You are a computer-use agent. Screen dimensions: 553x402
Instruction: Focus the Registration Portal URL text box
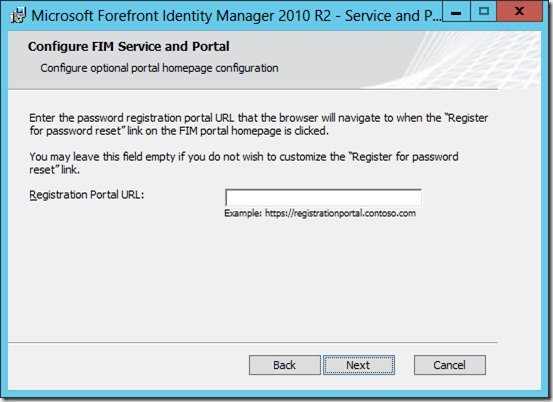[323, 197]
